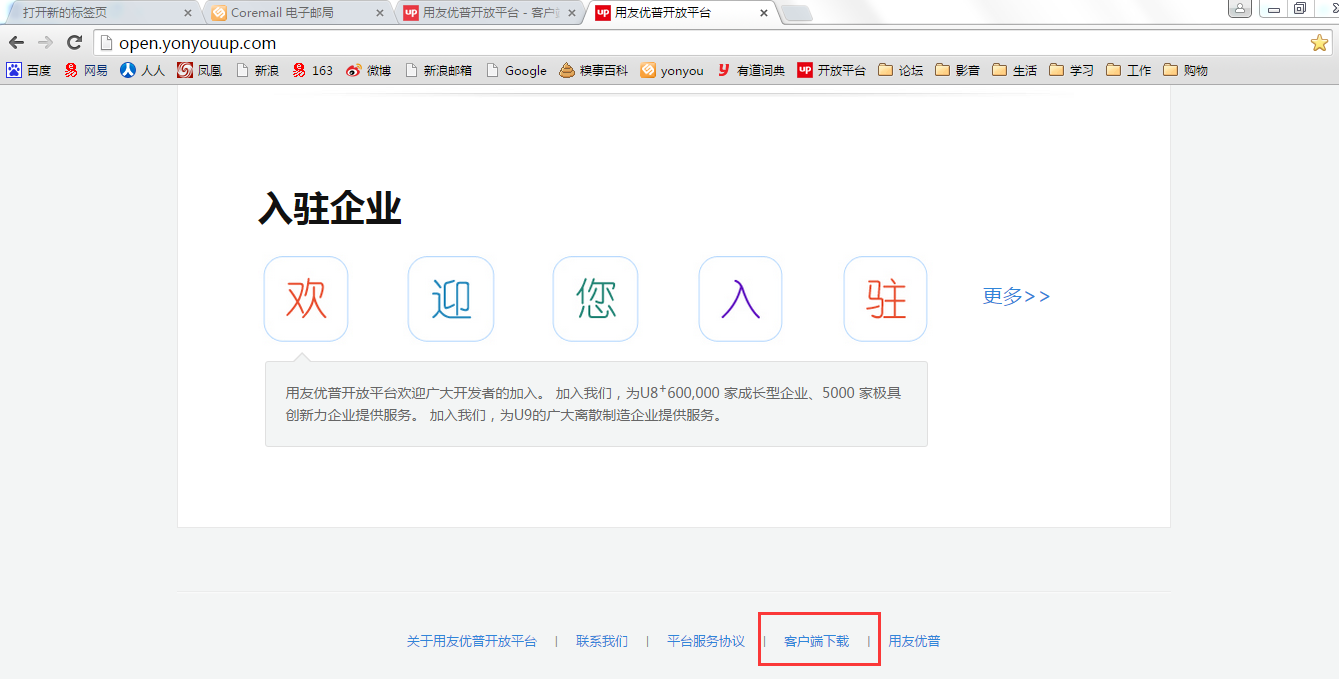The image size is (1339, 679).
Task: Close the 打开新的标签页 tab
Action: coord(188,13)
